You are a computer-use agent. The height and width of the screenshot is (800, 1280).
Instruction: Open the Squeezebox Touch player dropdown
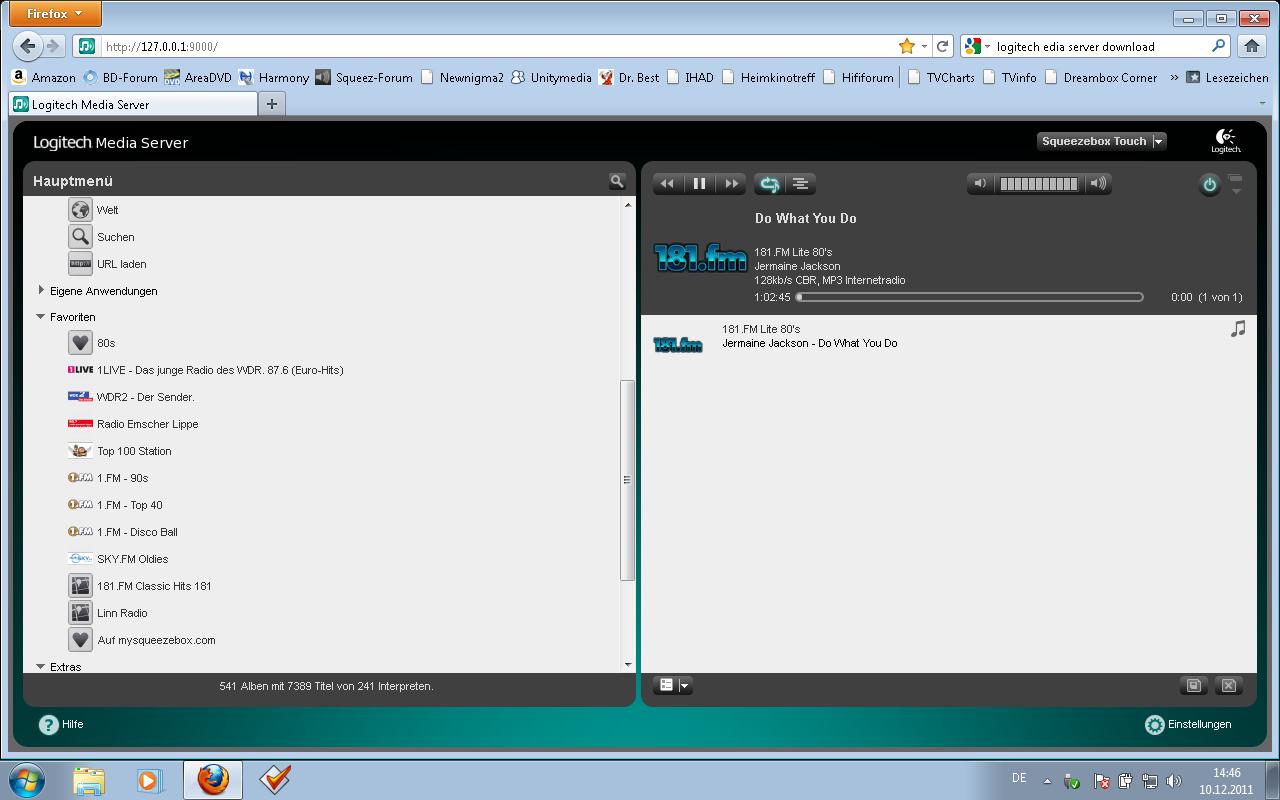(1101, 142)
